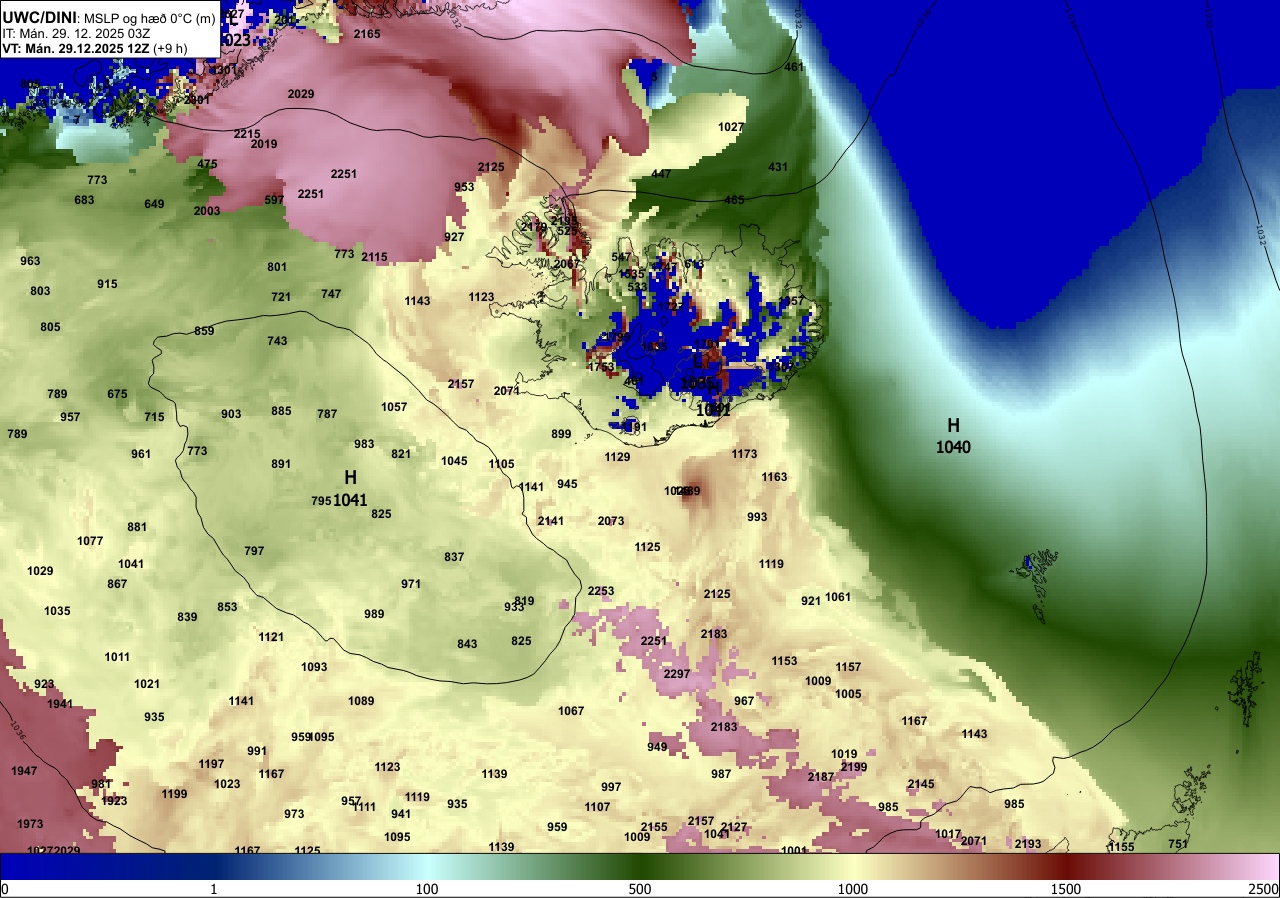Image resolution: width=1280 pixels, height=898 pixels.
Task: Click the map value 2253
Action: [x=600, y=591]
